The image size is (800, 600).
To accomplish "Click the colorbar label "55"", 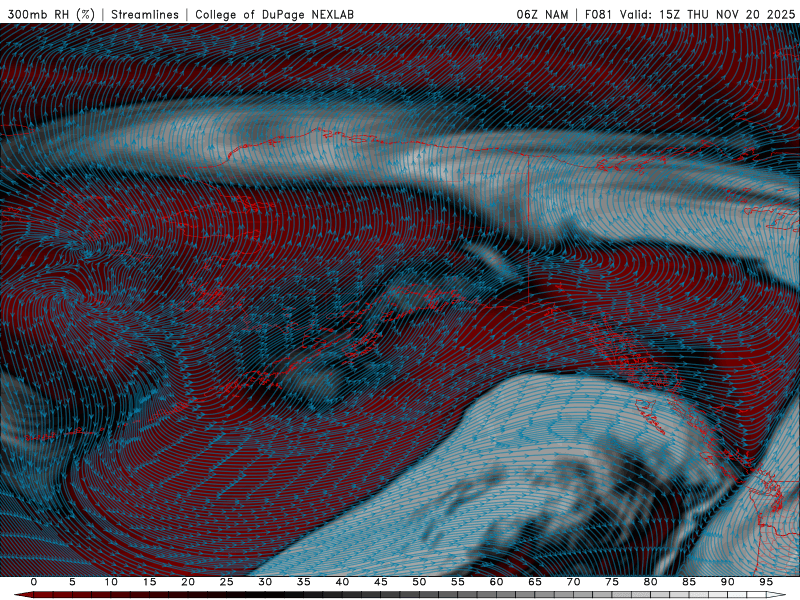I will (x=458, y=582).
